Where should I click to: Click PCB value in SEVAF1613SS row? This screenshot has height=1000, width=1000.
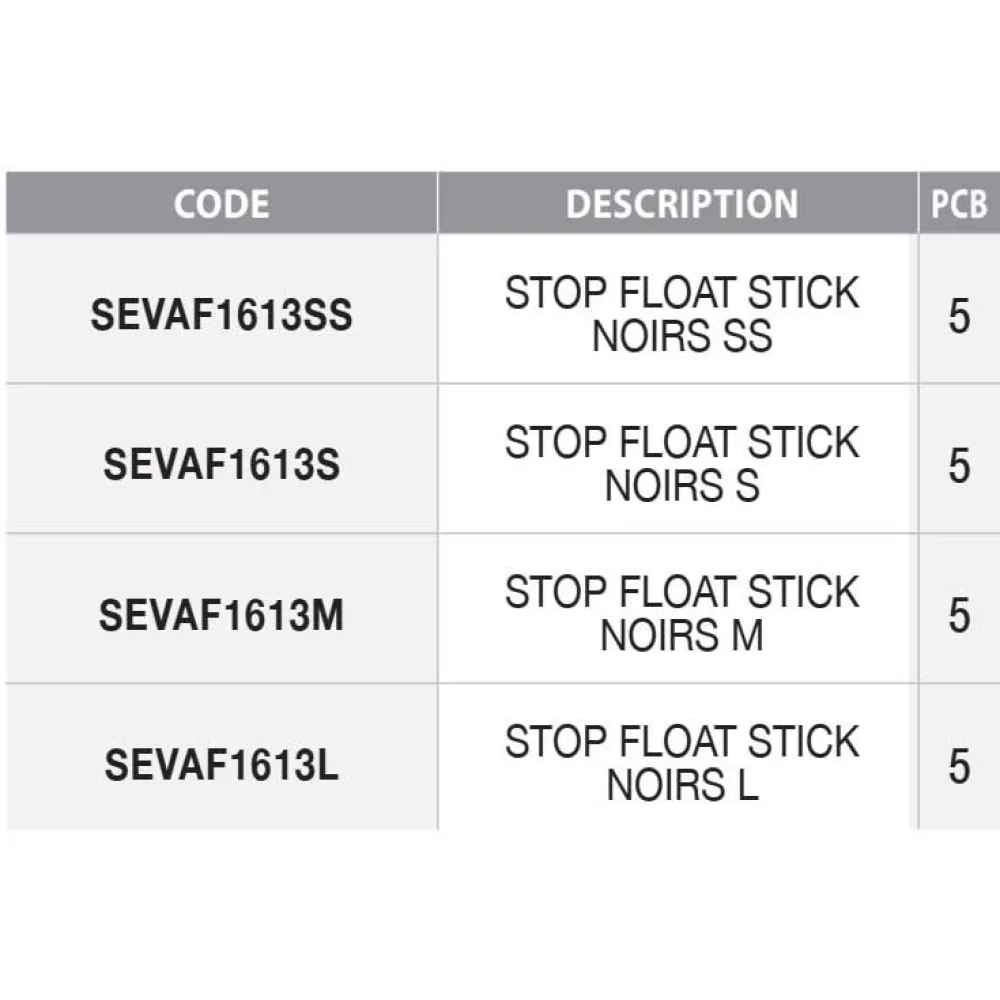[x=959, y=317]
